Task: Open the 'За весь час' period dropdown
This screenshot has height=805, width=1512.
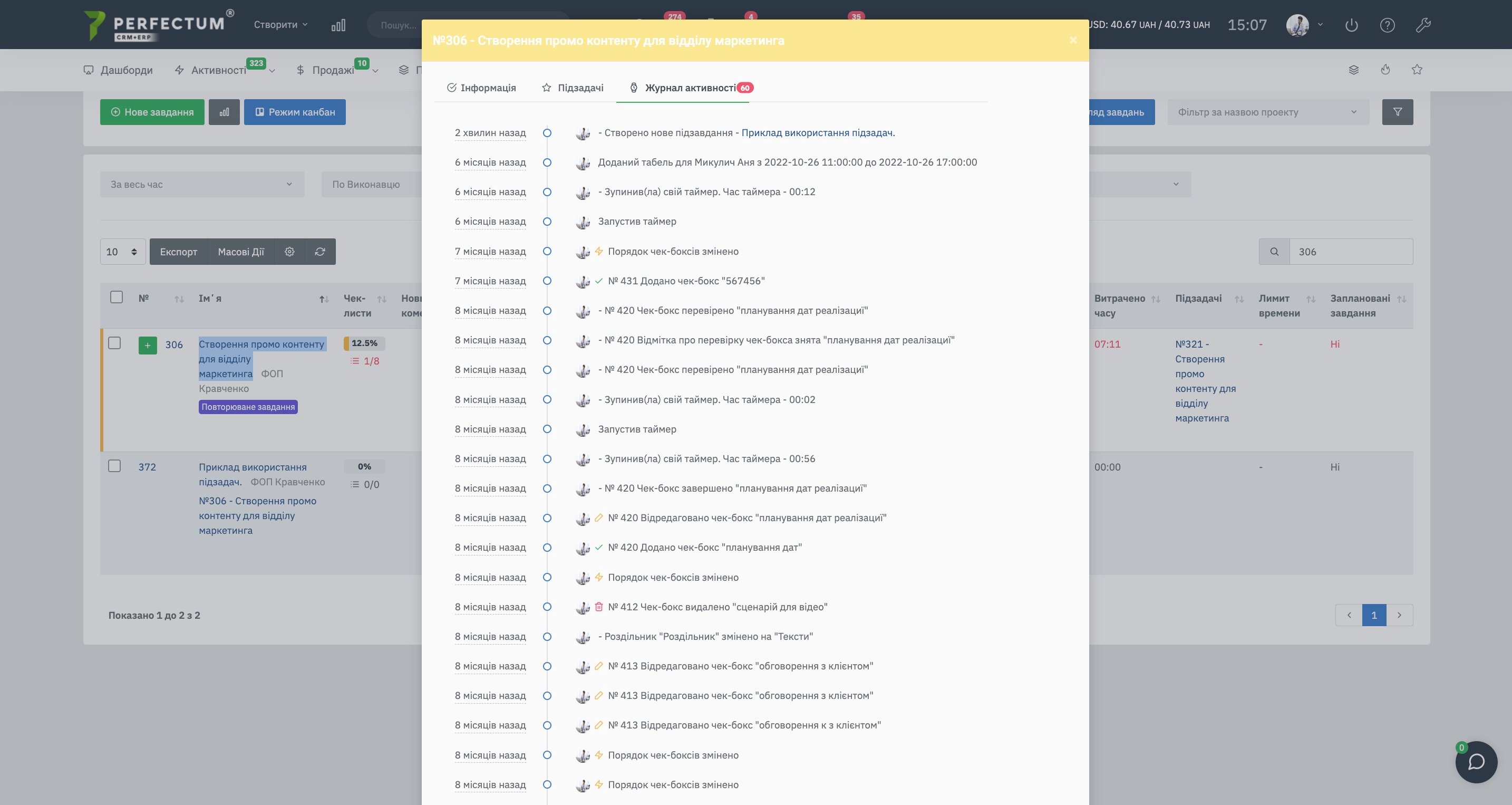Action: (x=202, y=184)
